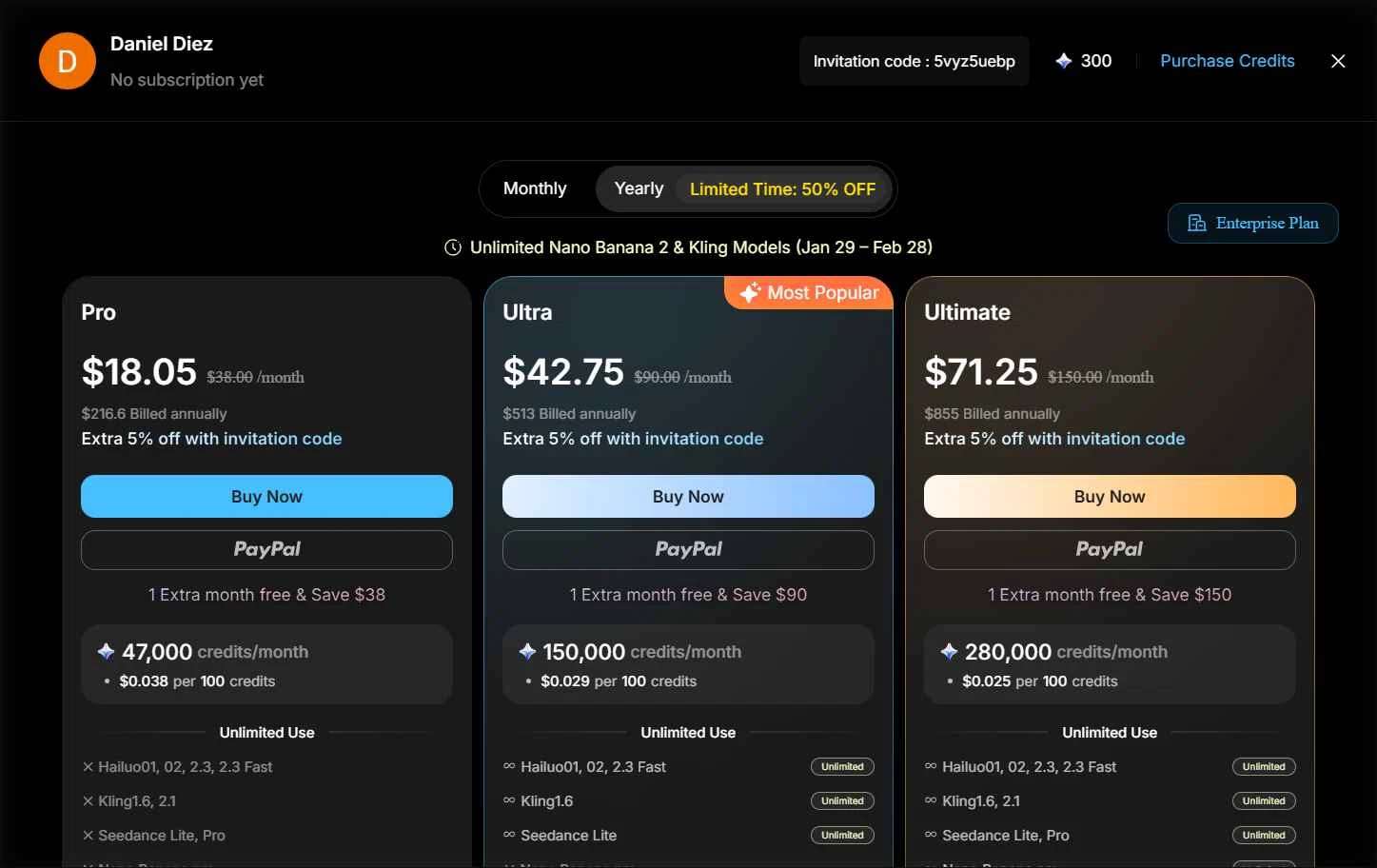Image resolution: width=1377 pixels, height=868 pixels.
Task: Click Buy Now on the Ultra plan
Action: click(x=688, y=496)
